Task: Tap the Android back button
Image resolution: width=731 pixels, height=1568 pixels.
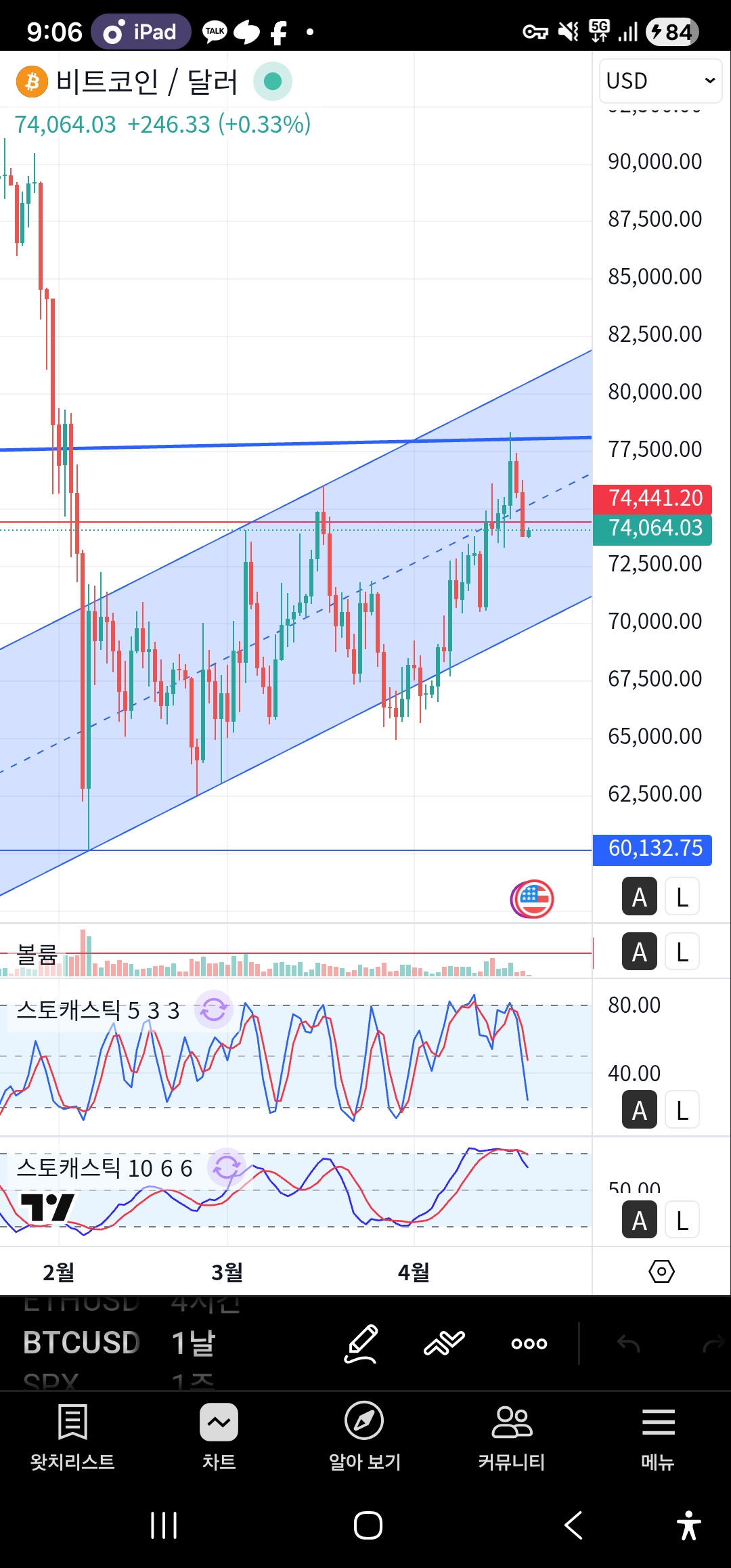Action: pyautogui.click(x=573, y=1525)
